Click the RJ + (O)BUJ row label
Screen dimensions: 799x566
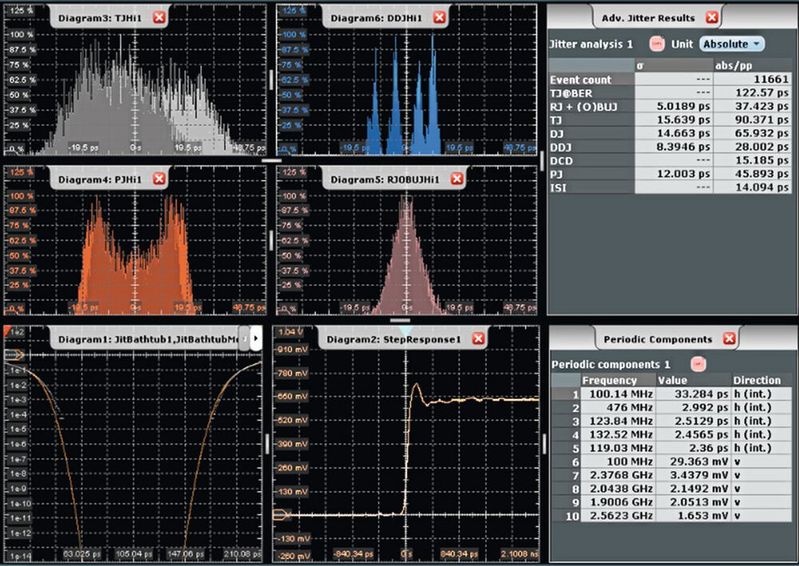pyautogui.click(x=591, y=106)
